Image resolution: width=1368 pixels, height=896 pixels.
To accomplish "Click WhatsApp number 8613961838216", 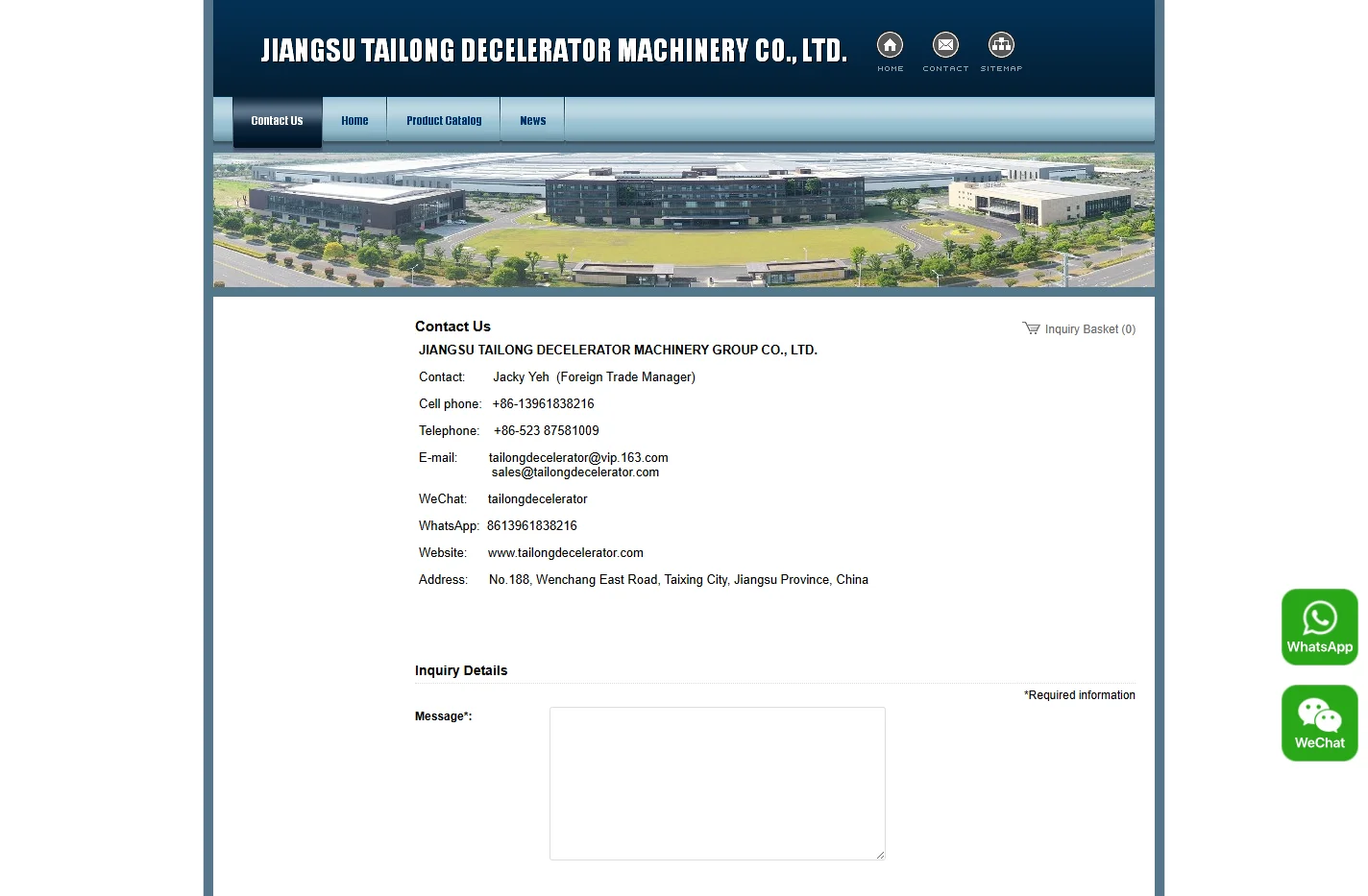I will (x=531, y=526).
